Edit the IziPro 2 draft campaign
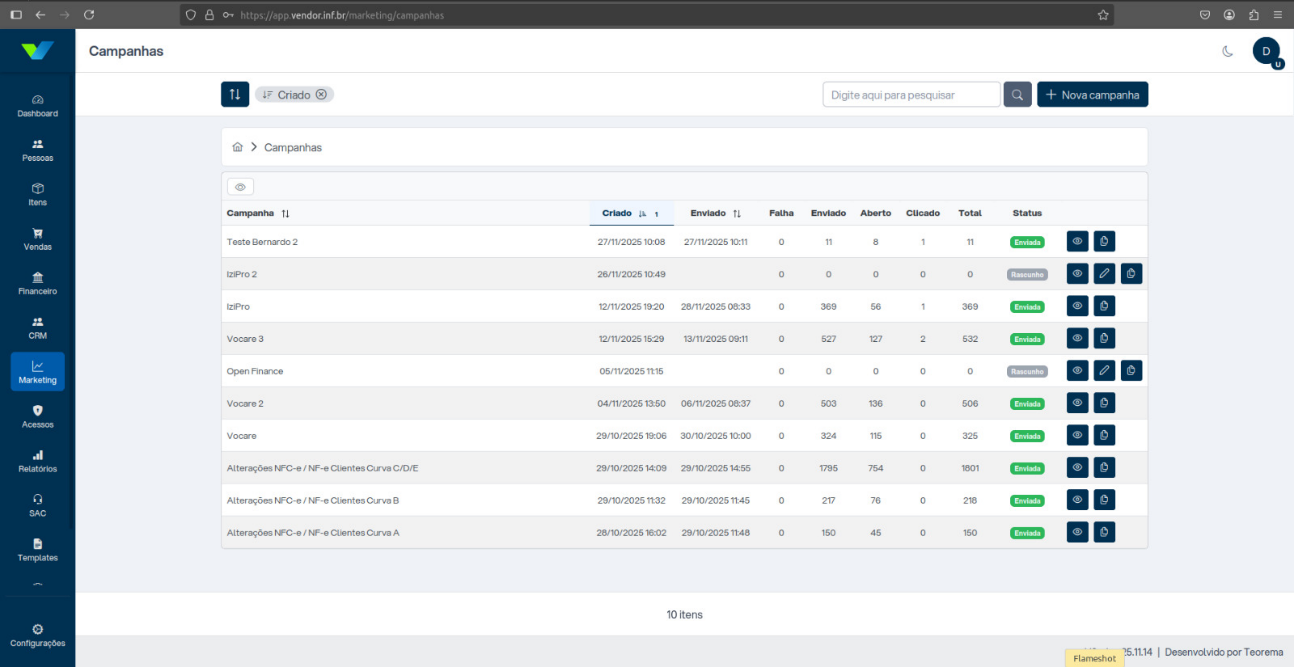The width and height of the screenshot is (1294, 667). tap(1104, 273)
